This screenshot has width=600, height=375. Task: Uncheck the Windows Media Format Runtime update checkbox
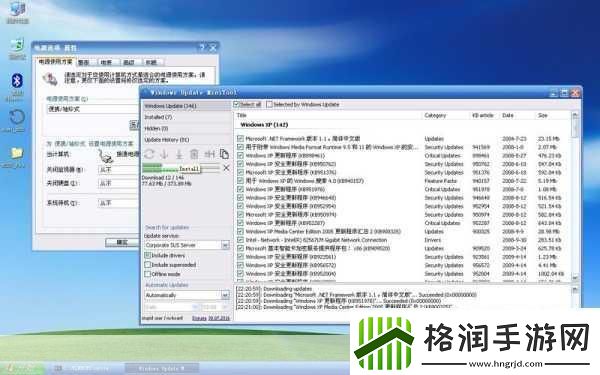240,147
